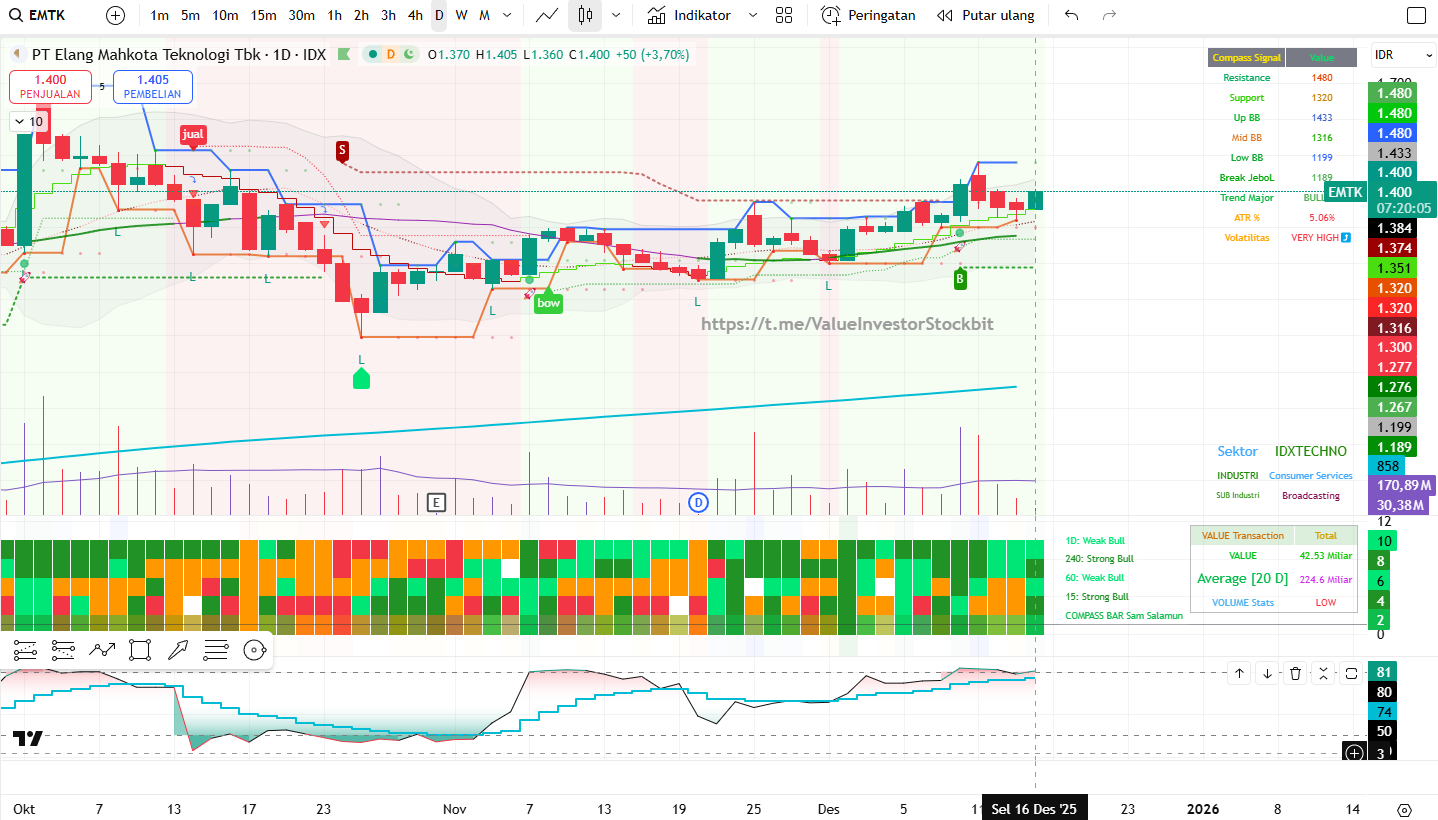The width and height of the screenshot is (1438, 820).
Task: Open chart settings gear at bottom right
Action: pyautogui.click(x=1405, y=809)
